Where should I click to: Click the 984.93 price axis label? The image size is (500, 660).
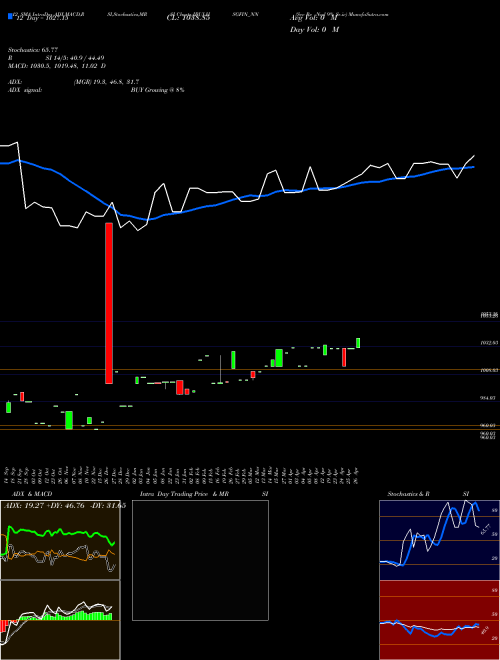tap(489, 398)
